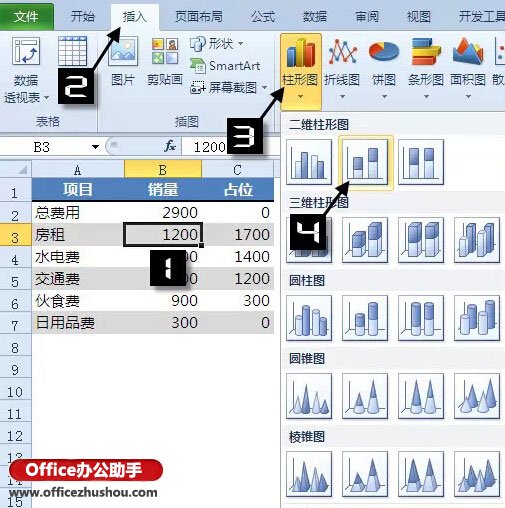Choose the 3-D 100% stacked column chart
This screenshot has height=508, width=505.
pos(421,240)
